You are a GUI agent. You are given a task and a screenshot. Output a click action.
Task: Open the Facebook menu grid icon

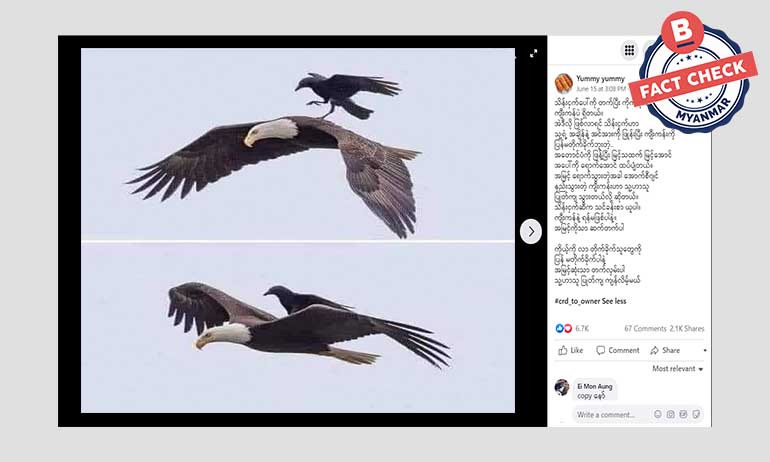(630, 50)
